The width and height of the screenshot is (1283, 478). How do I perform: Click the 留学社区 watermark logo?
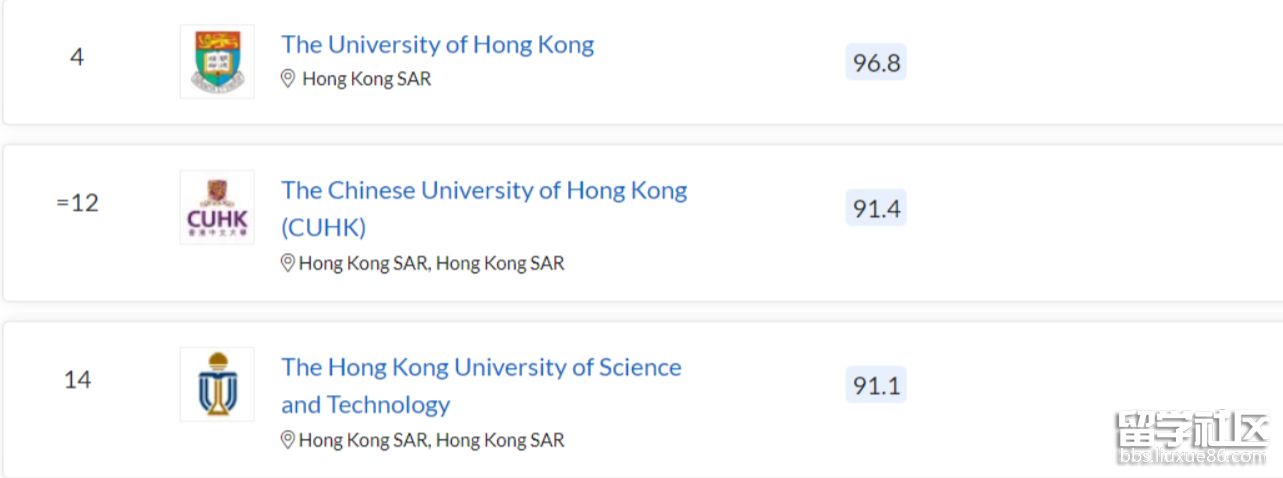(1192, 429)
